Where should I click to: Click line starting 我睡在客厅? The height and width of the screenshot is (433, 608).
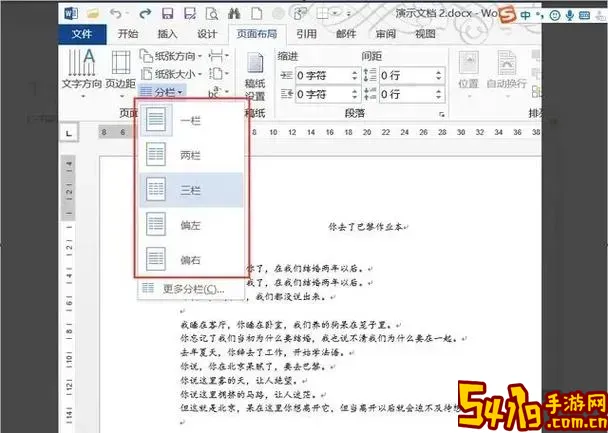(288, 324)
